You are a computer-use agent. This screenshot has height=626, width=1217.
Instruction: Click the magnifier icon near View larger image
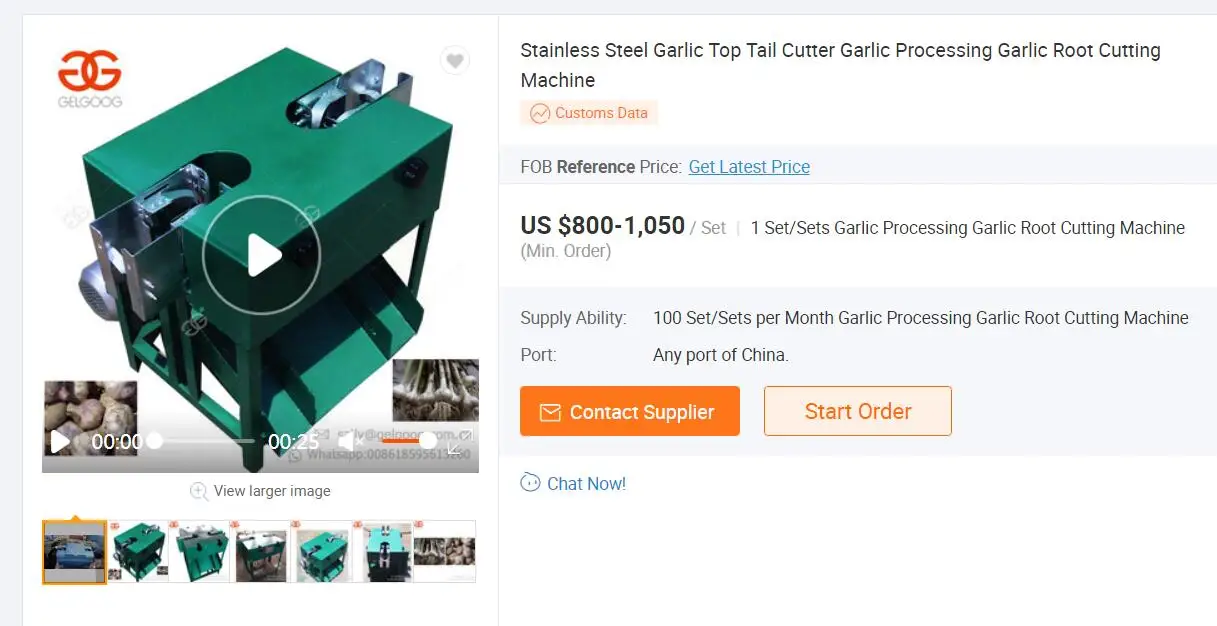(x=199, y=491)
